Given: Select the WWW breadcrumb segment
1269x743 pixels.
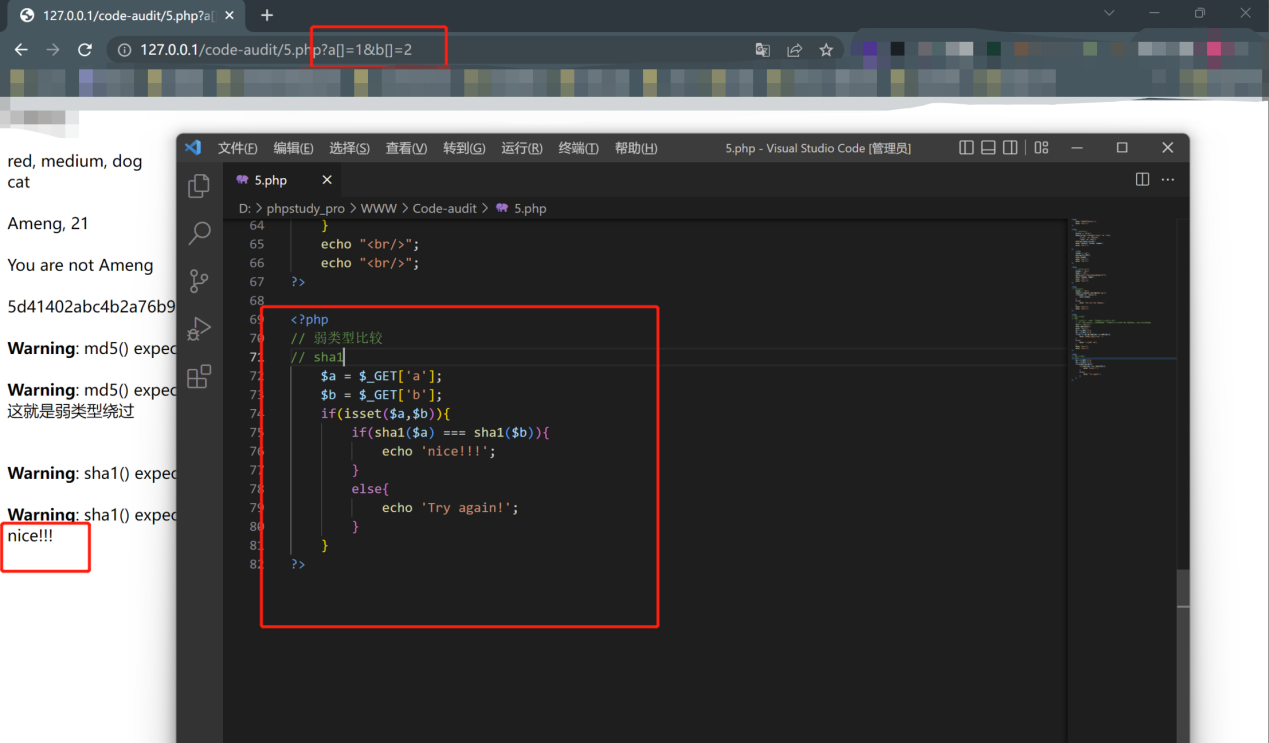Looking at the screenshot, I should tap(379, 208).
